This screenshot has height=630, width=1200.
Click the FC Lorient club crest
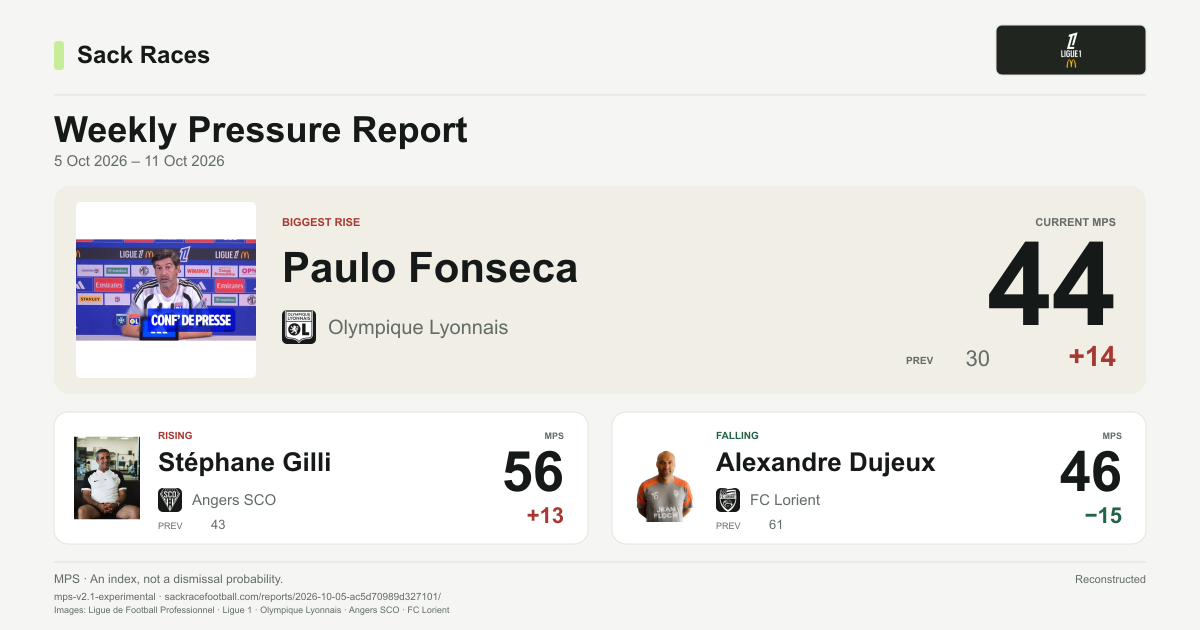[728, 500]
